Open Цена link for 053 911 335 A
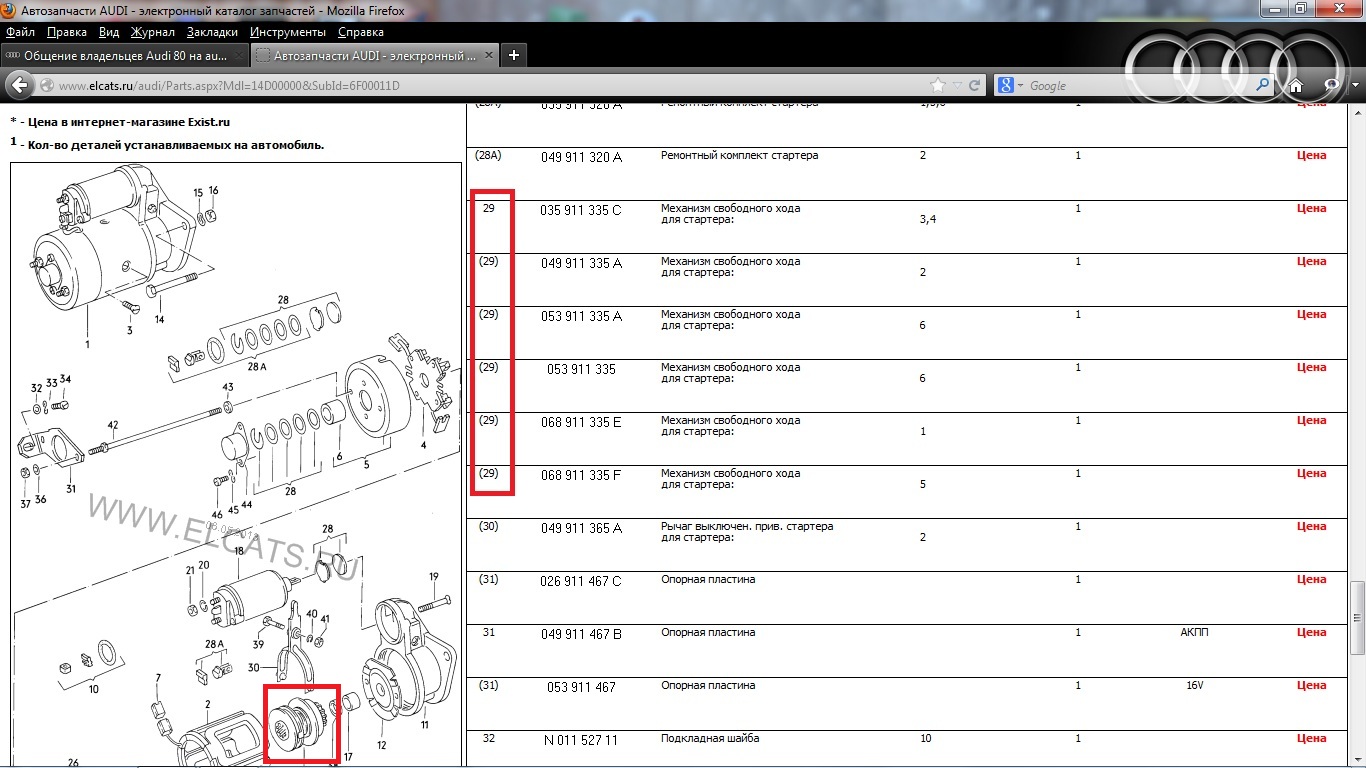Viewport: 1366px width, 768px height. tap(1311, 315)
